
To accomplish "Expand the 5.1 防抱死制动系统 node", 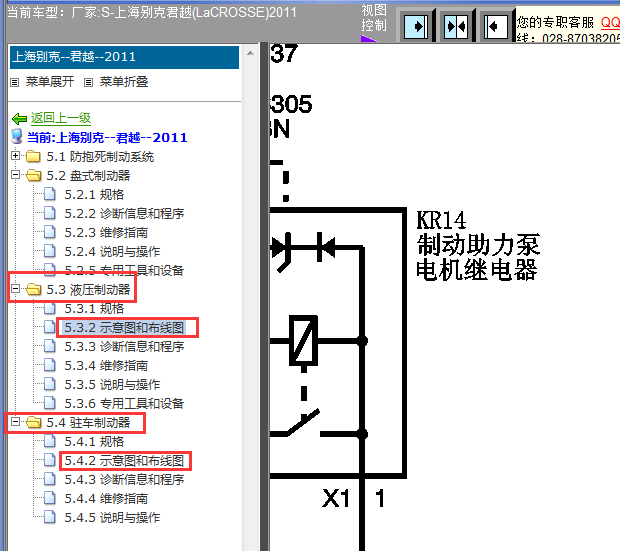I will click(15, 155).
